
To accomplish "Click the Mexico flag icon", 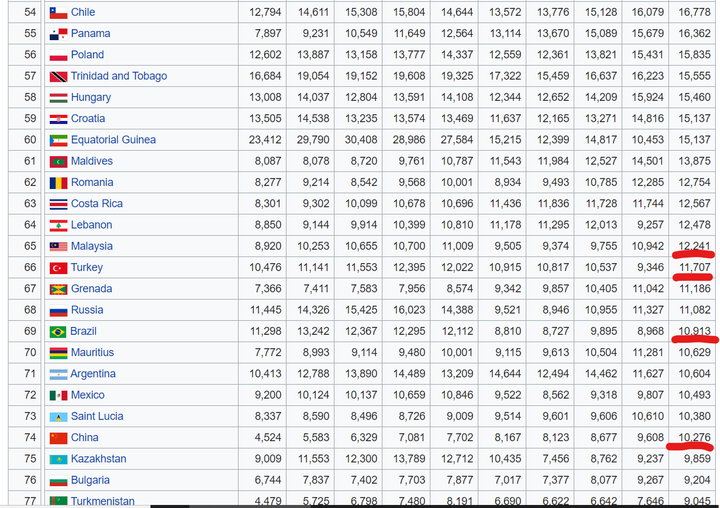I will click(58, 395).
